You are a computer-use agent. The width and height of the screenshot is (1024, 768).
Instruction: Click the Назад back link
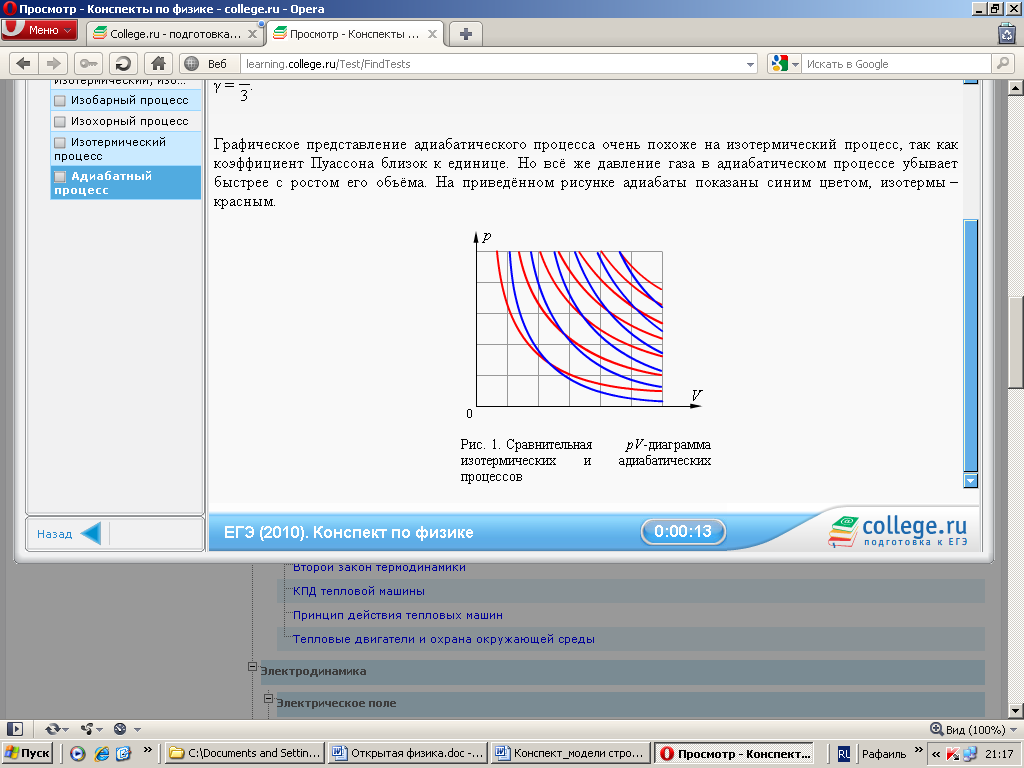[x=54, y=534]
